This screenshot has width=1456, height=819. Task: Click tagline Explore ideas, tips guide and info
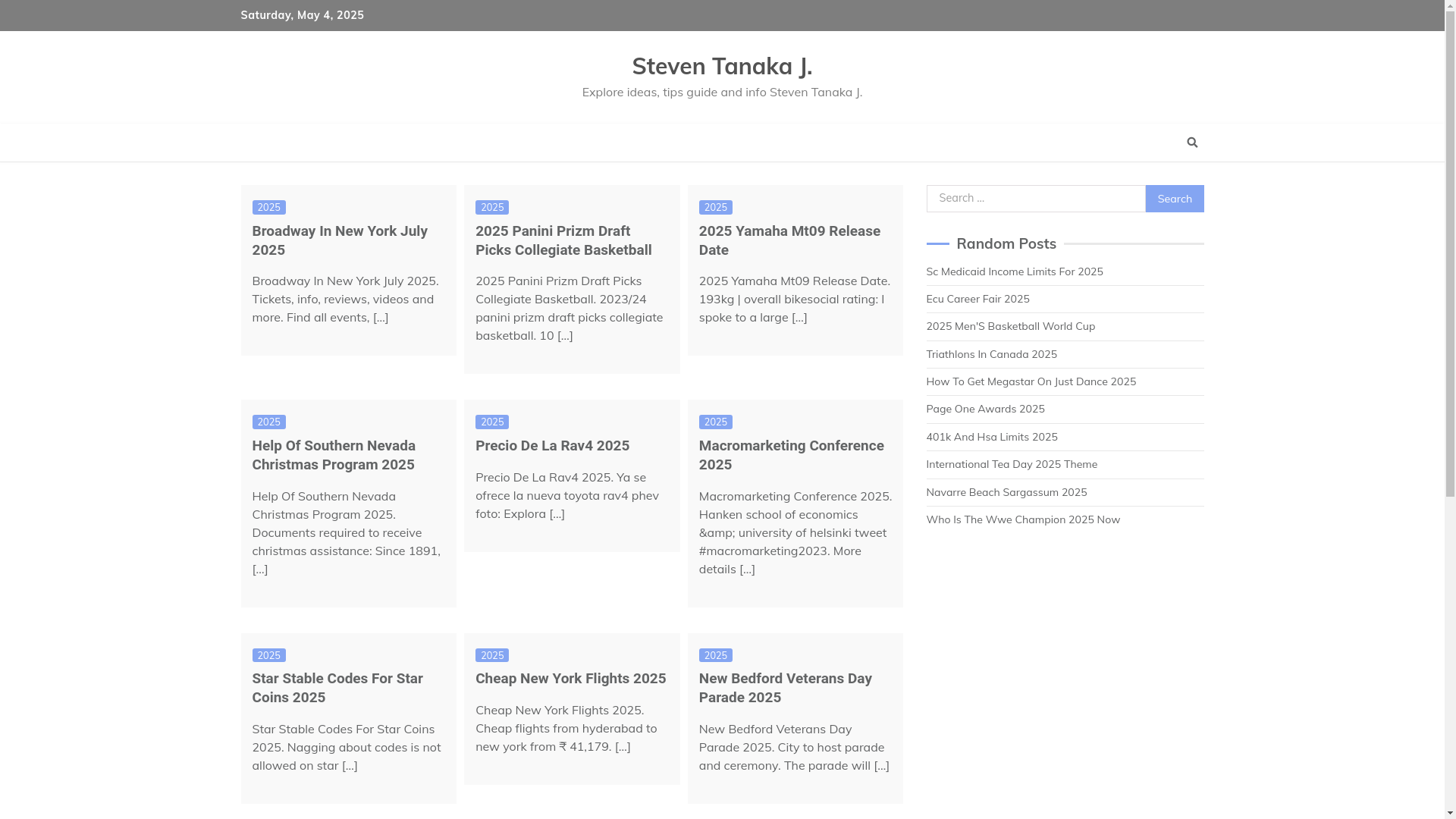722,92
